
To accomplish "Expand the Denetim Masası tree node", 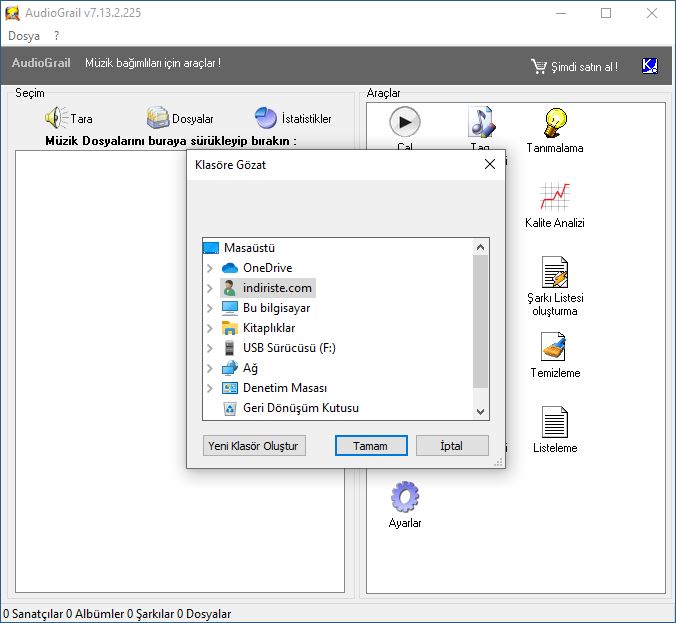I will [x=210, y=388].
